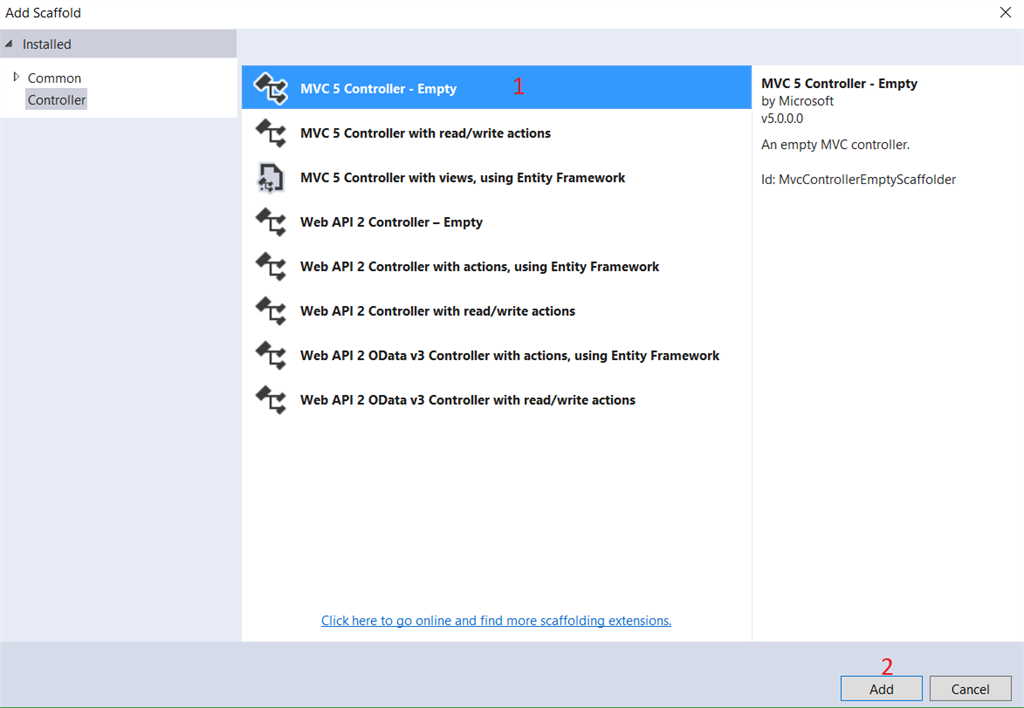Image resolution: width=1024 pixels, height=708 pixels.
Task: Open link to find more scaffolding extensions online
Action: pos(496,620)
